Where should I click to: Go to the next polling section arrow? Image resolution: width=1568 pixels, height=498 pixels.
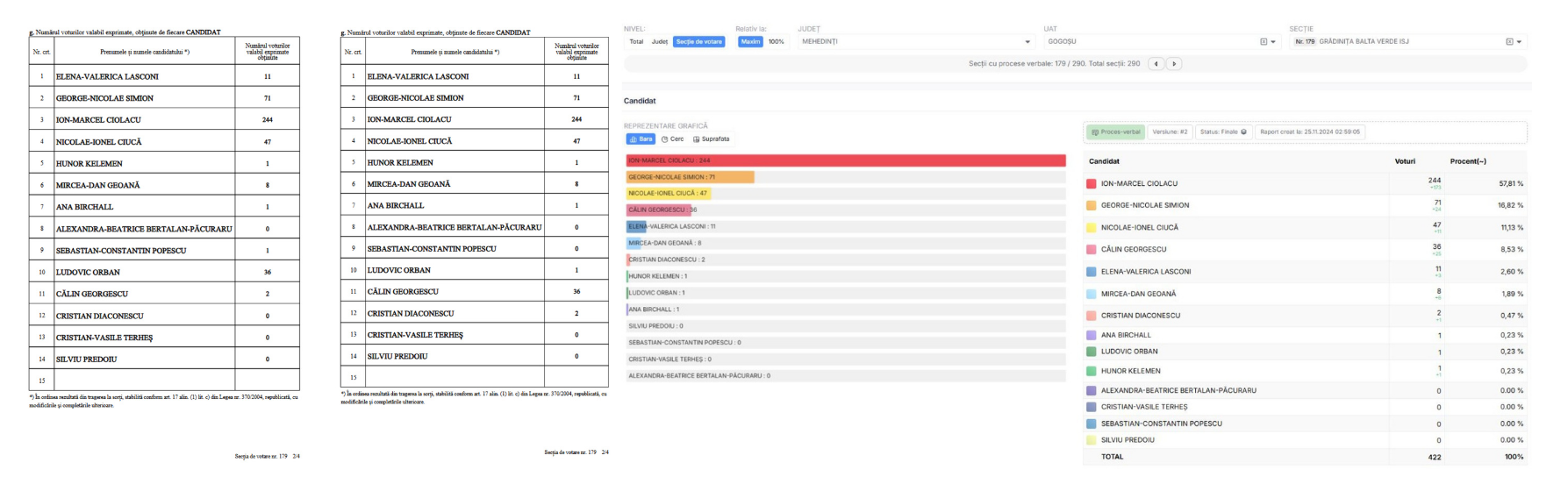click(1174, 64)
